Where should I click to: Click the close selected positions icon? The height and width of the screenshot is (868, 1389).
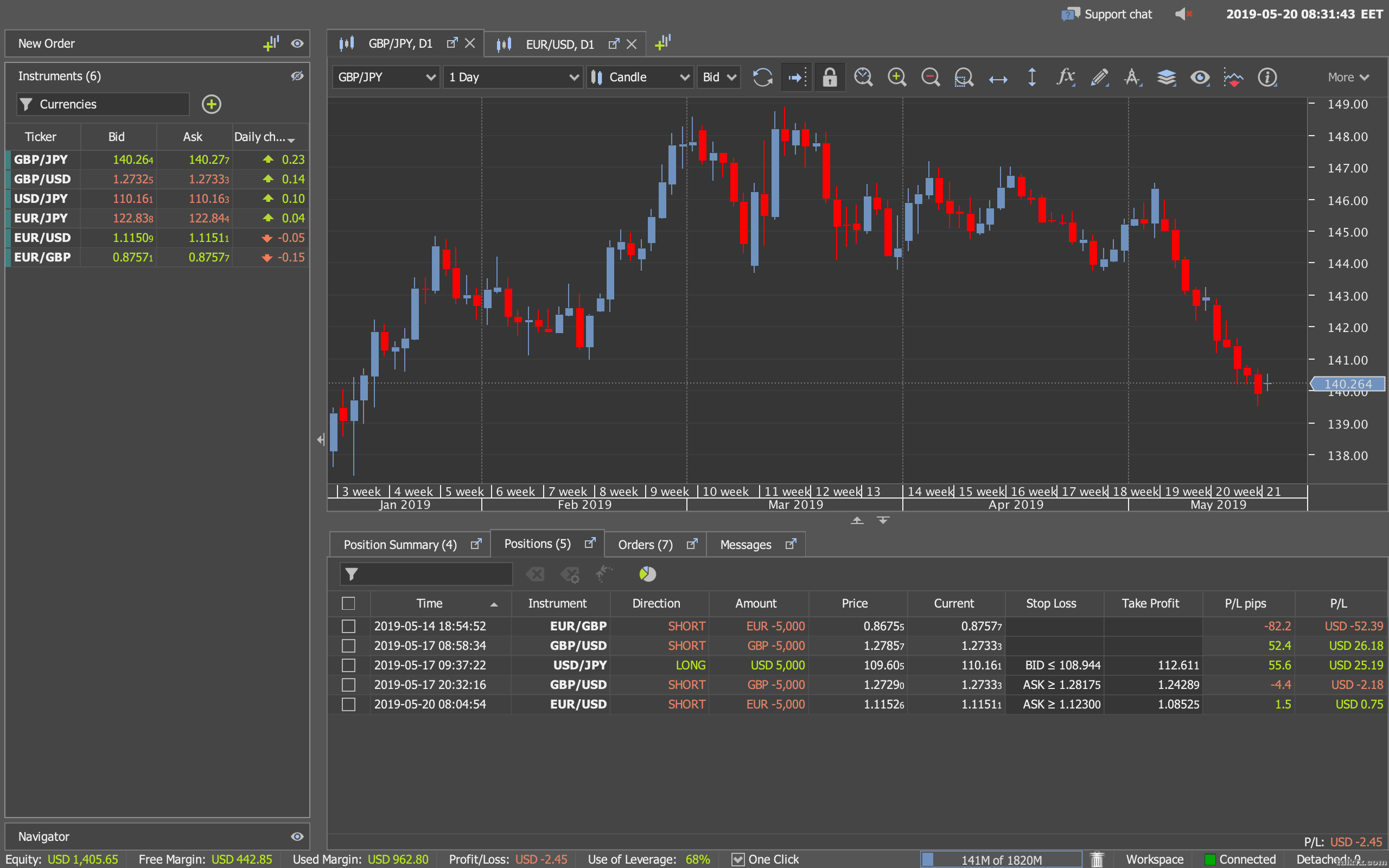[x=535, y=573]
